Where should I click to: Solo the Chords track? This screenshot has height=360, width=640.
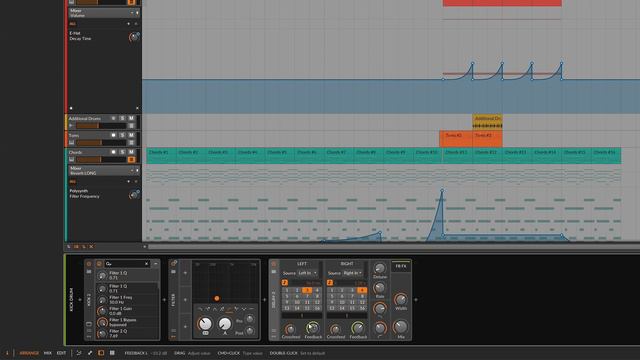[x=122, y=152]
